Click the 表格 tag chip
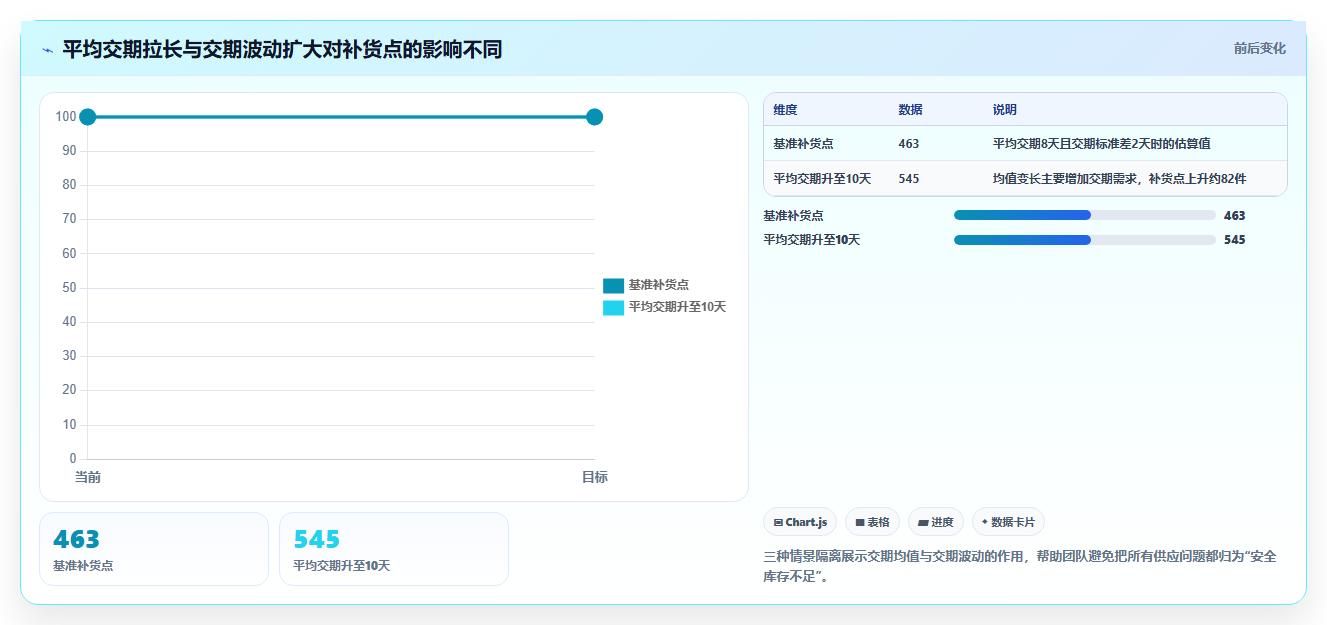 pyautogui.click(x=872, y=522)
